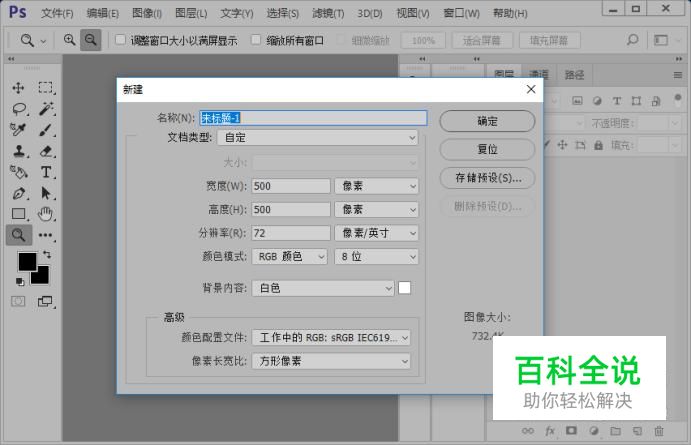The width and height of the screenshot is (691, 445).
Task: Toggle Quick Mask mode
Action: pos(18,301)
